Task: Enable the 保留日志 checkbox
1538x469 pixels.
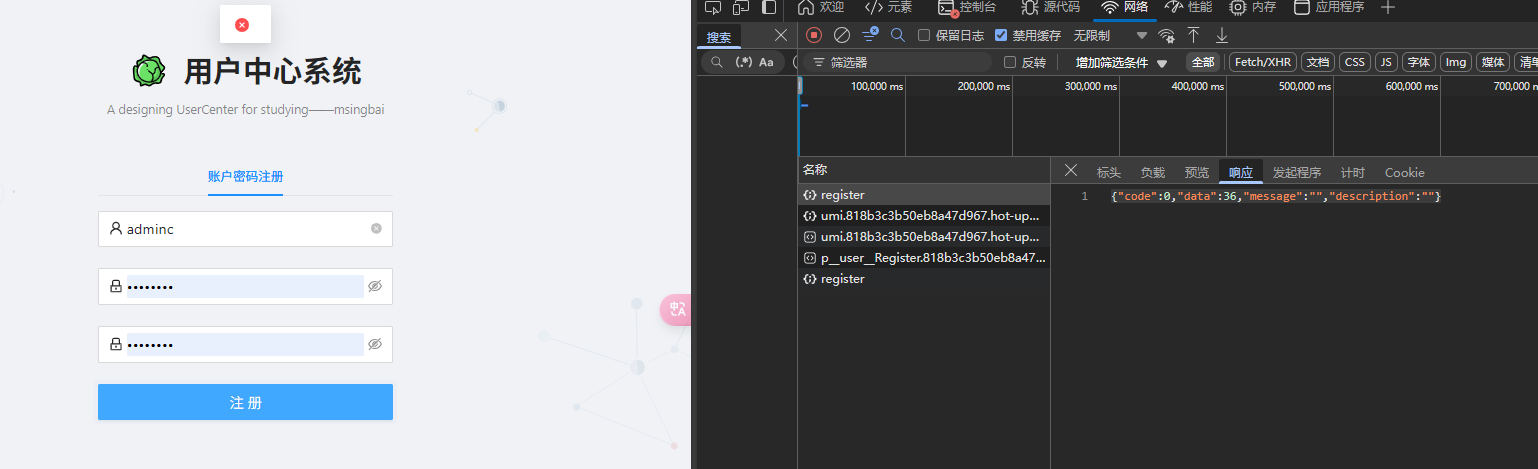Action: pyautogui.click(x=924, y=35)
